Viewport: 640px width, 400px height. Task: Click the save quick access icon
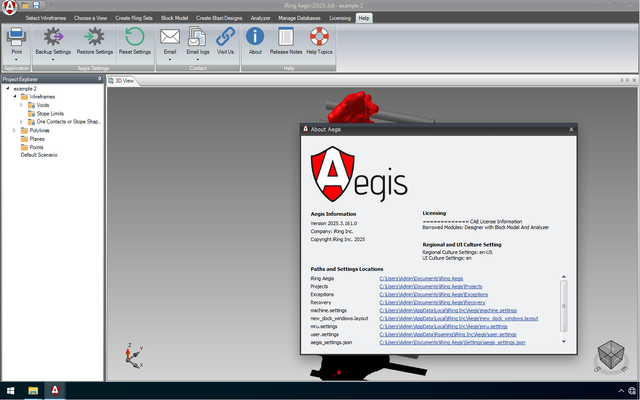(x=36, y=5)
